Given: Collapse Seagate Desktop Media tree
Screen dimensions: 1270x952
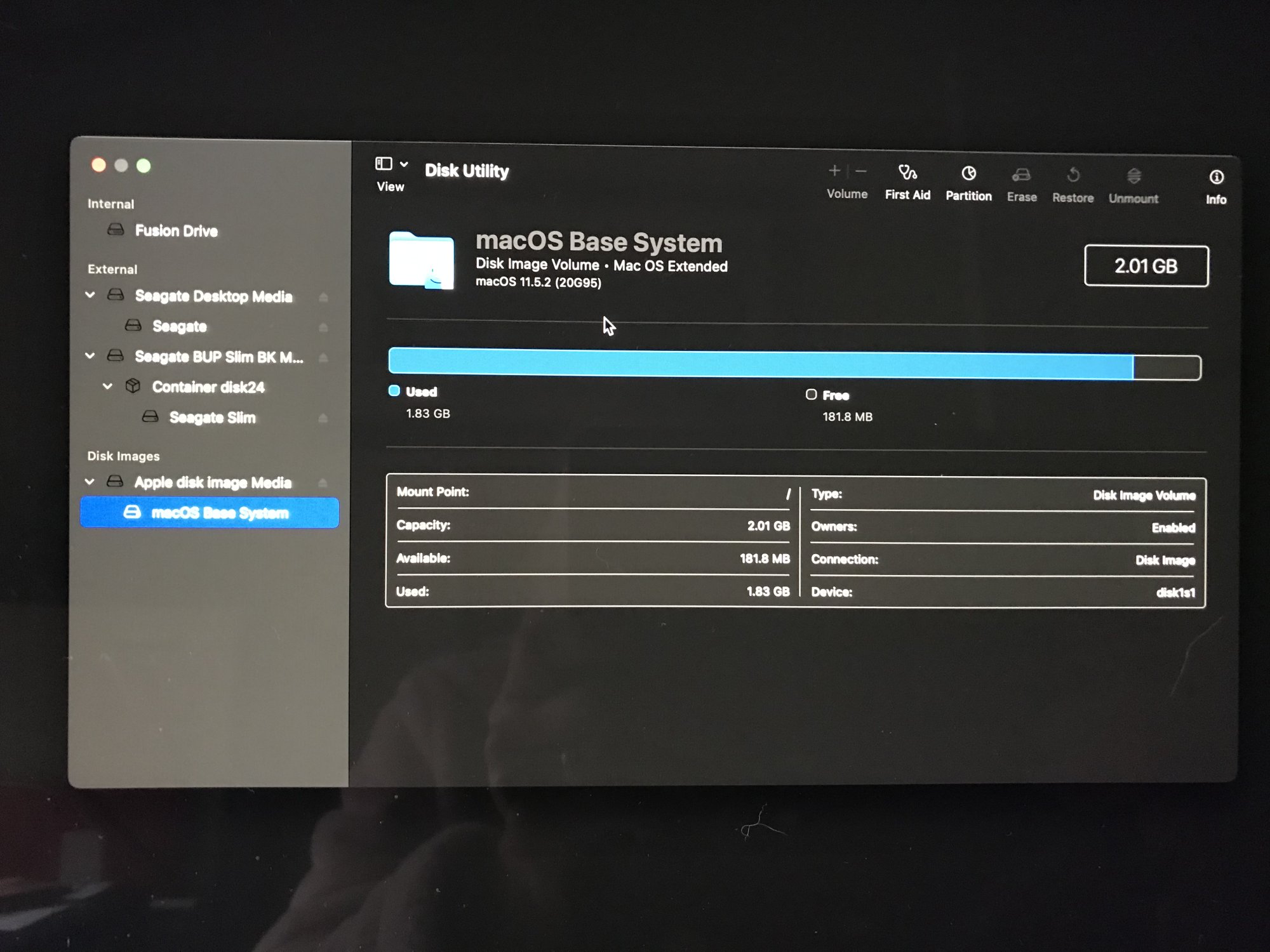Looking at the screenshot, I should coord(90,294).
